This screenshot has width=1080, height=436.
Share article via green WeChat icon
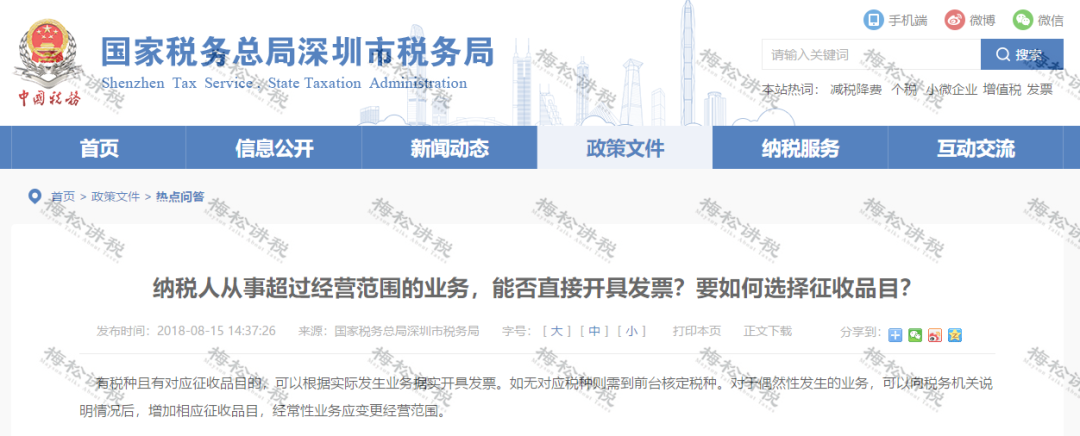tap(915, 335)
